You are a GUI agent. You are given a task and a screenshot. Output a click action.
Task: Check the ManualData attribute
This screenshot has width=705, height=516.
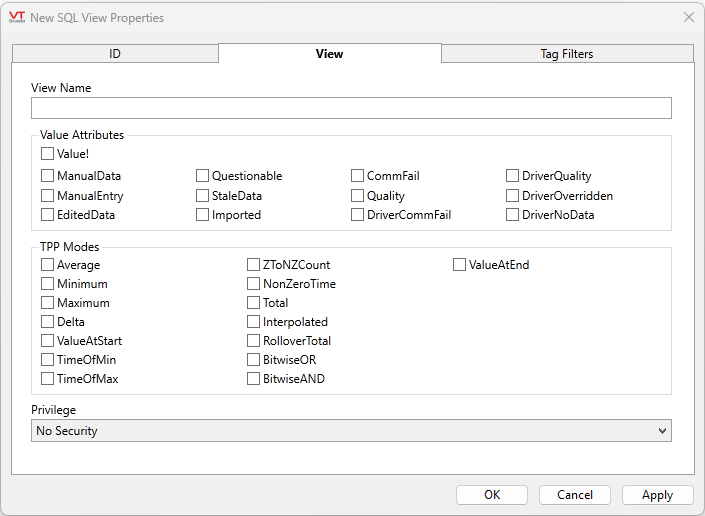click(48, 176)
